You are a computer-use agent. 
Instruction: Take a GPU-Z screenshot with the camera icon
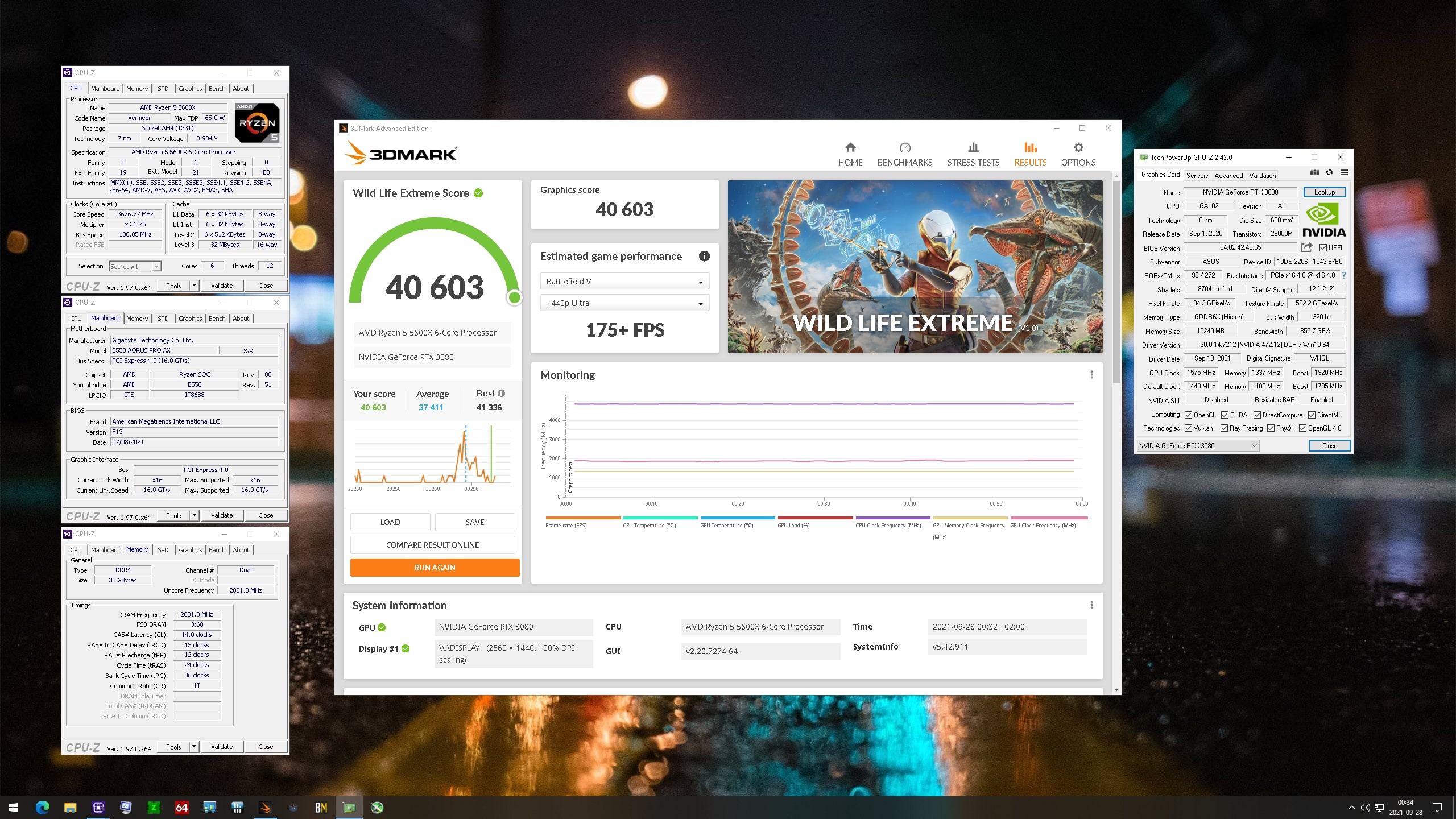coord(1314,172)
